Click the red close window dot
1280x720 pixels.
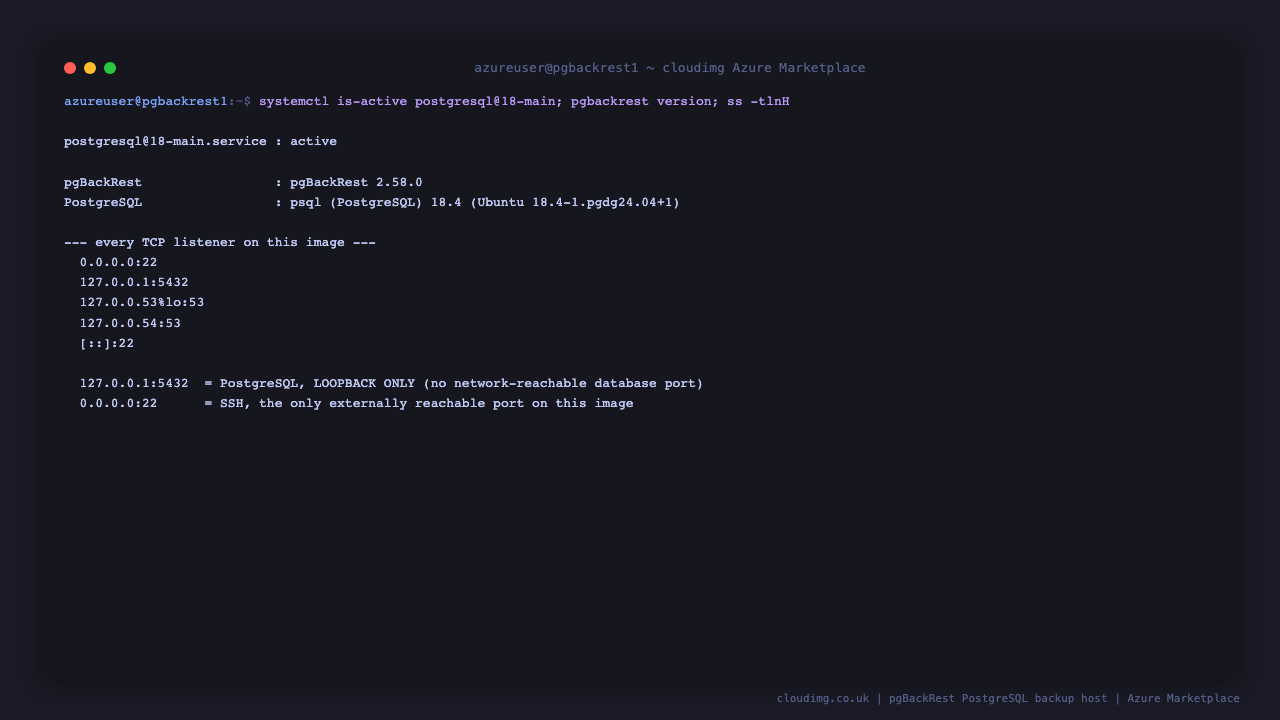(70, 68)
